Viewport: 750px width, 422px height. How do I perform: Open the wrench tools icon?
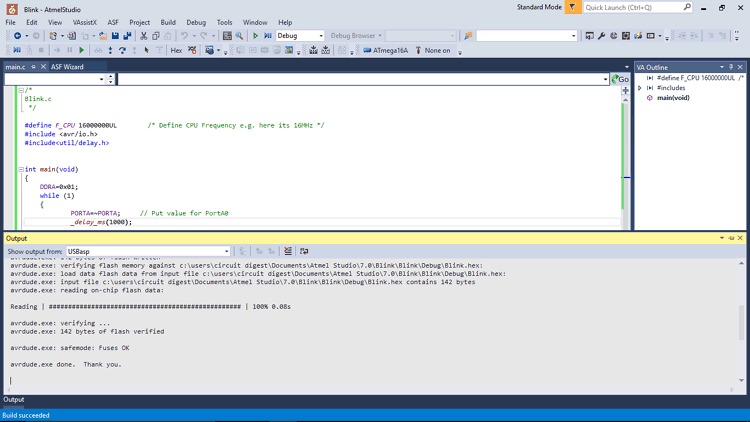pos(602,36)
